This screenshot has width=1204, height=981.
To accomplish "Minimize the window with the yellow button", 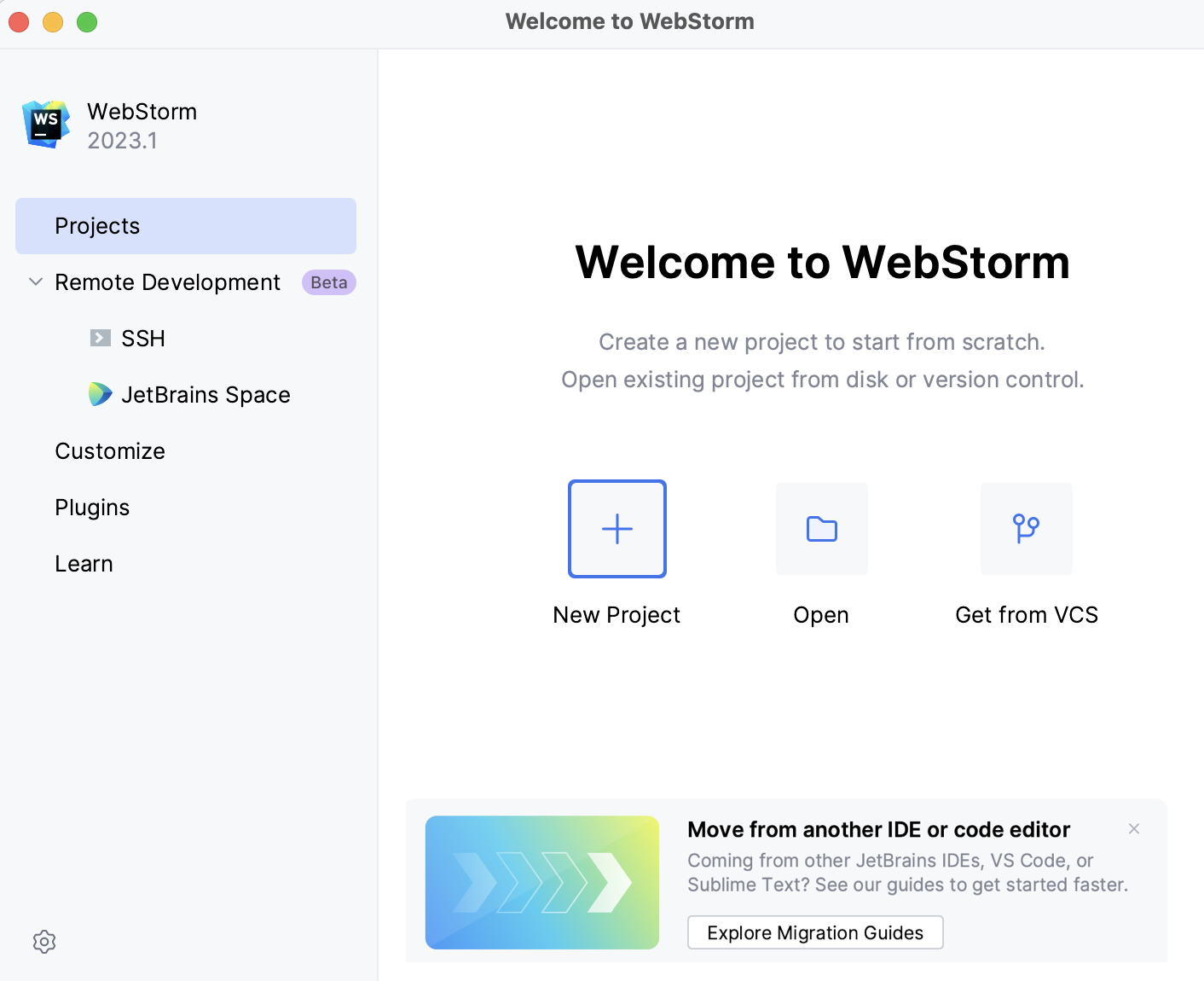I will 53,22.
